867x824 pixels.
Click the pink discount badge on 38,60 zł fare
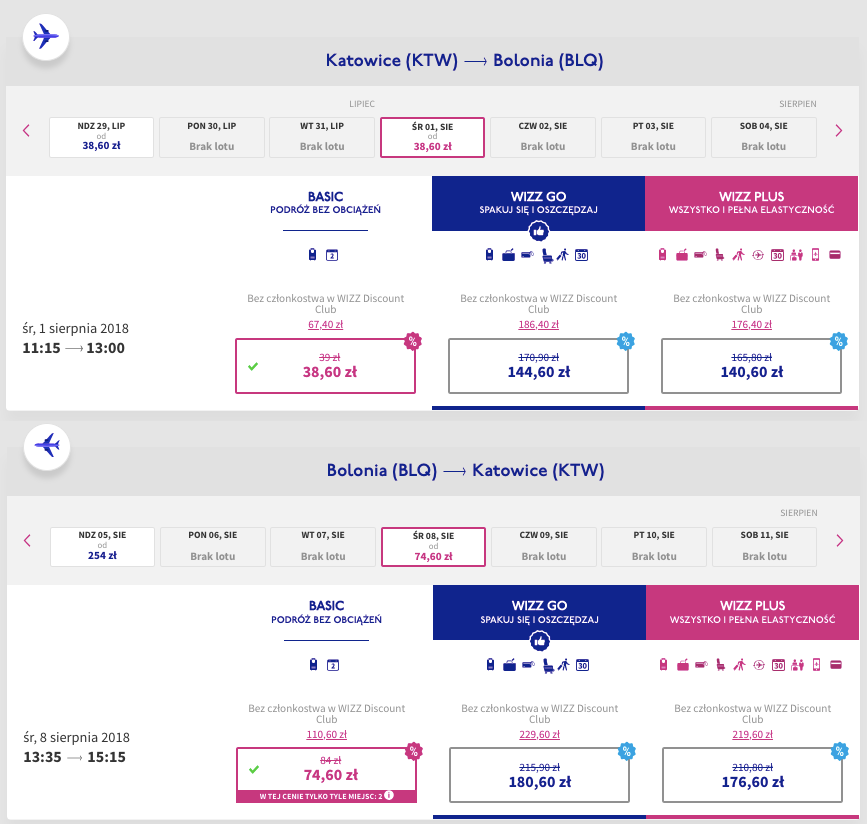pos(412,341)
